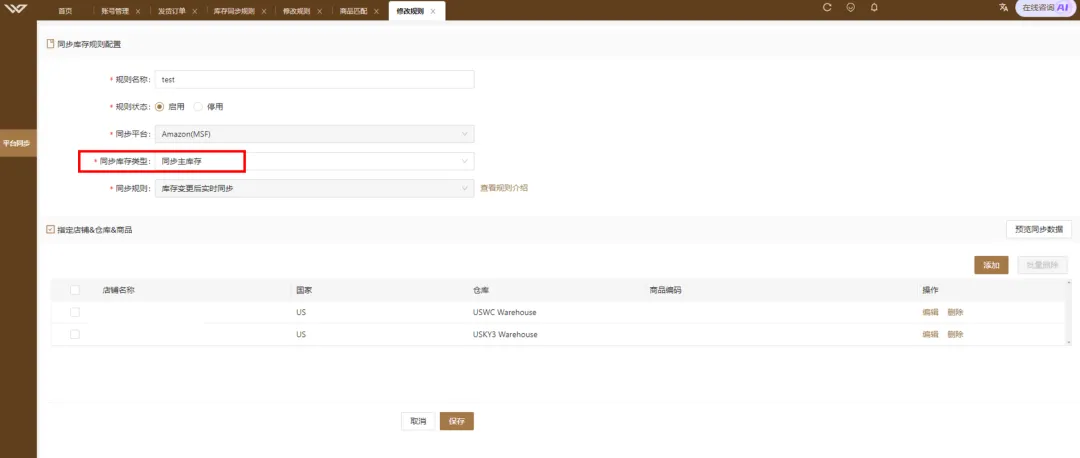Click the USWC Warehouse cell
The width and height of the screenshot is (1080, 458).
tap(504, 312)
